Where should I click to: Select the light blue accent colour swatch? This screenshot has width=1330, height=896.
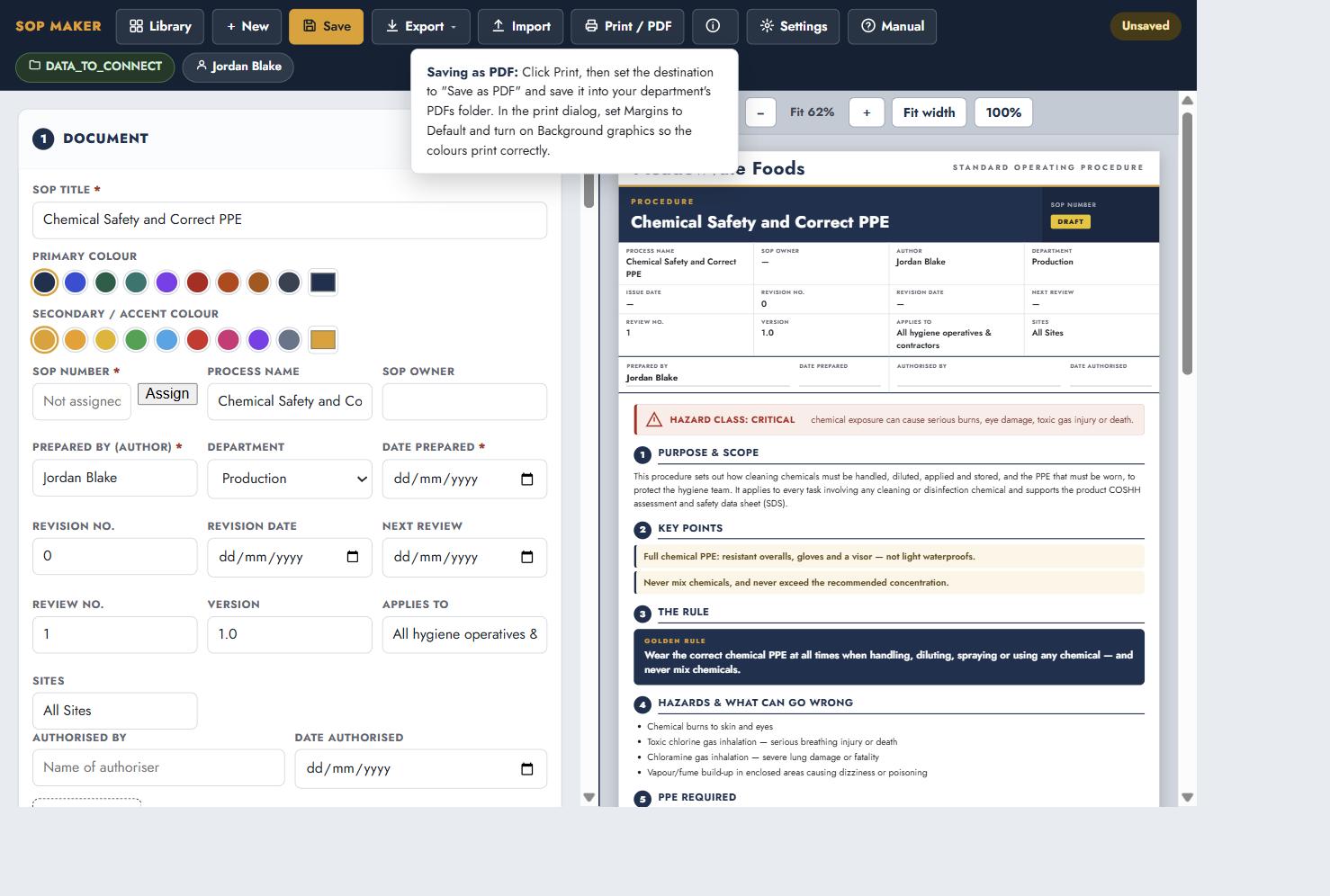pos(167,340)
